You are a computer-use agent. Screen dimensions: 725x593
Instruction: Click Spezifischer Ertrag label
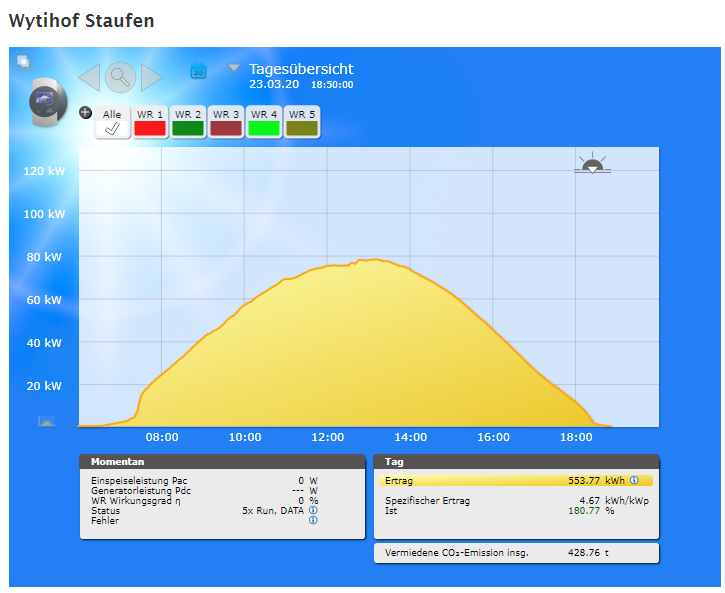427,501
